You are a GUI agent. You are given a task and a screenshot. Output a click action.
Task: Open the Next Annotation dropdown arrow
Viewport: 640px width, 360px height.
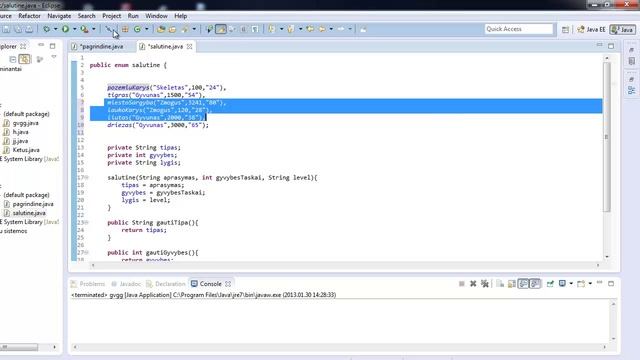point(281,29)
